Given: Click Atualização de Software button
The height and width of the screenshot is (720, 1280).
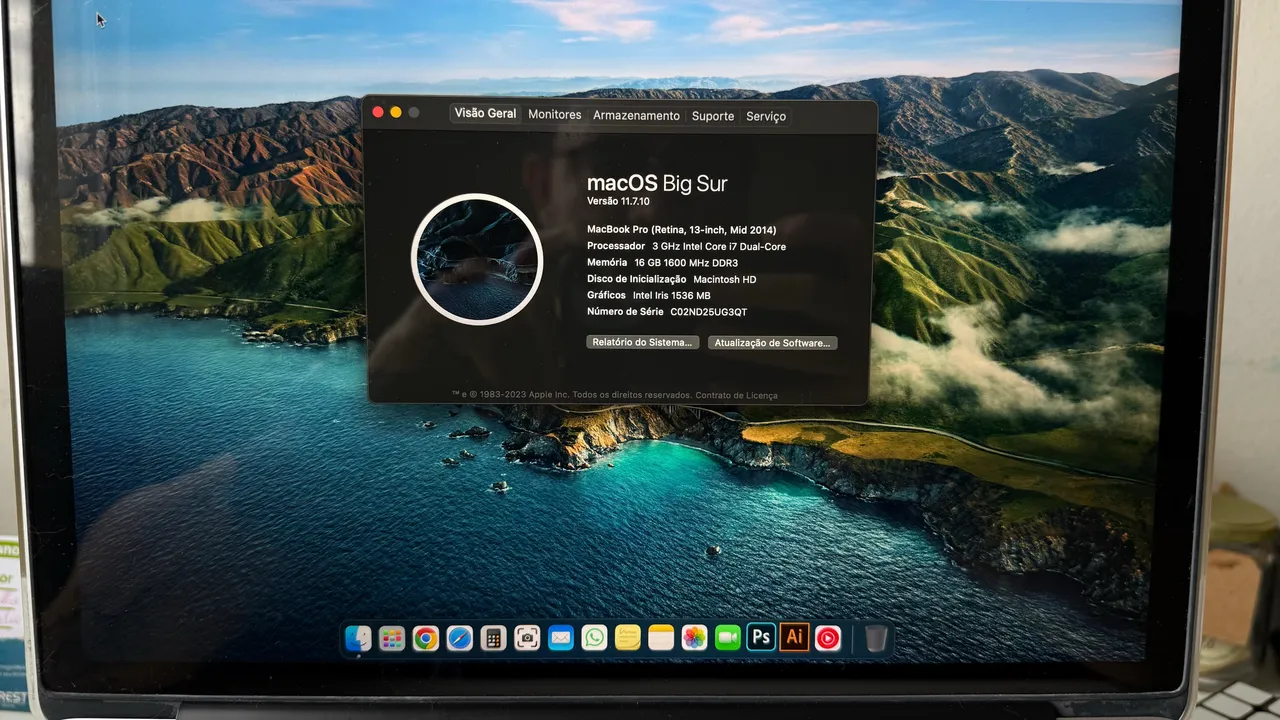Looking at the screenshot, I should (x=772, y=343).
